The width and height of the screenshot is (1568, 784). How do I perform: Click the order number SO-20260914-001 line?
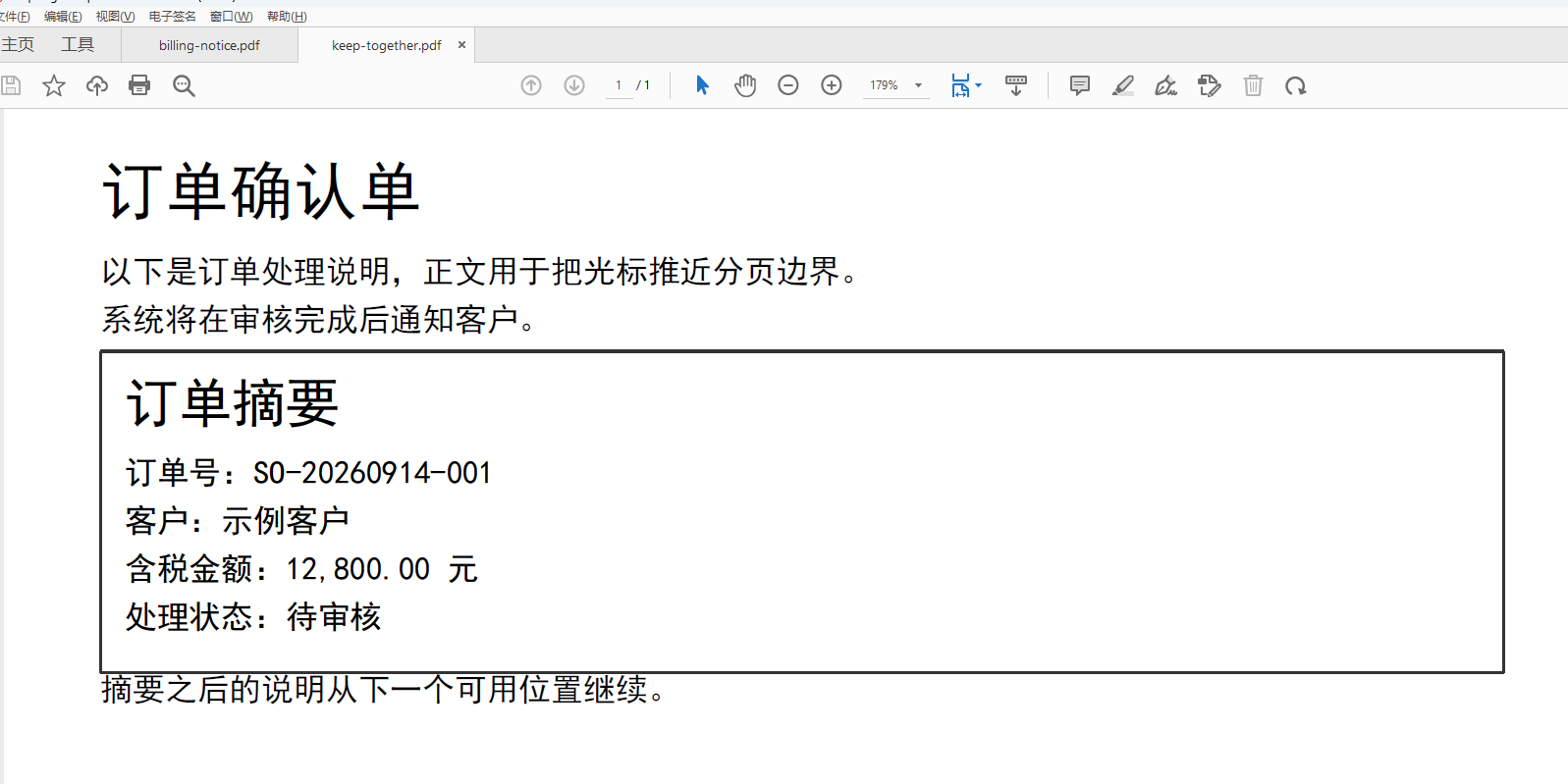pyautogui.click(x=308, y=473)
